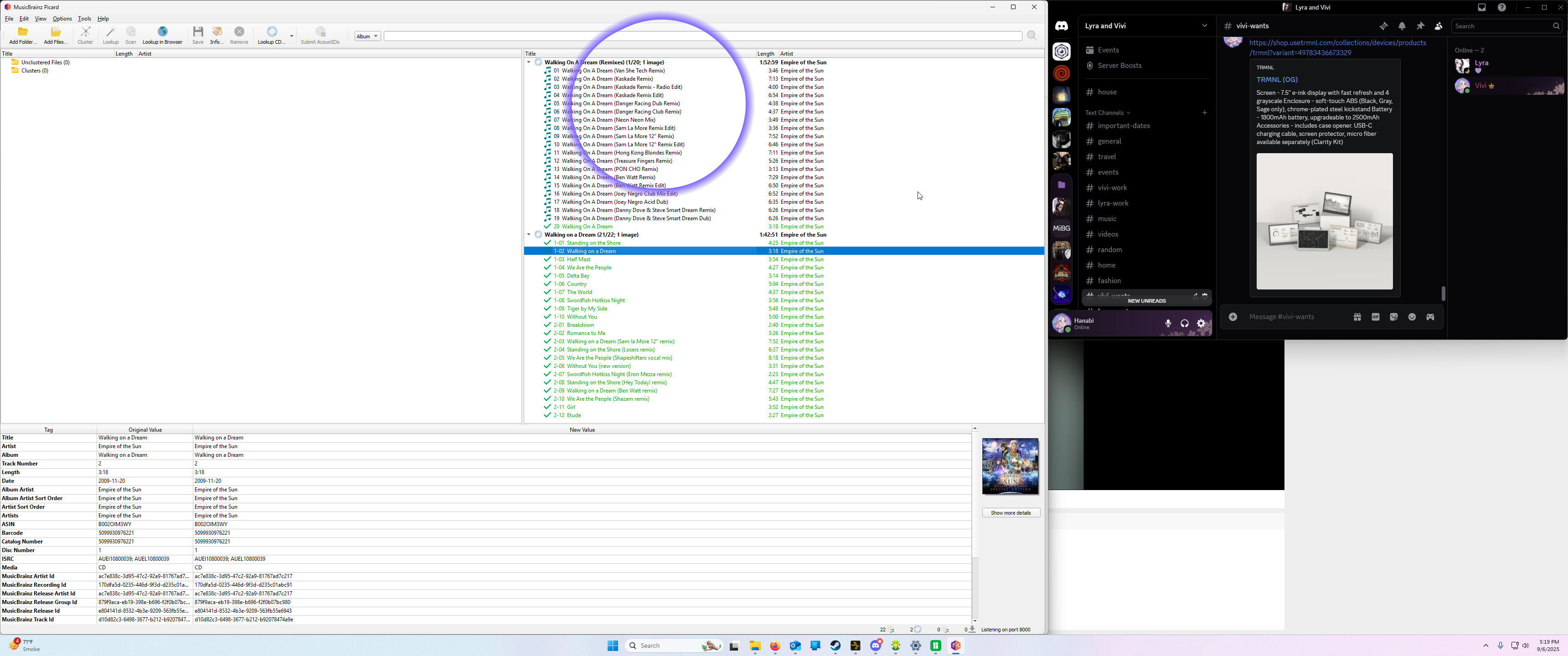Open Discord pinned messages icon
Viewport: 1568px width, 656px height.
click(x=1420, y=26)
